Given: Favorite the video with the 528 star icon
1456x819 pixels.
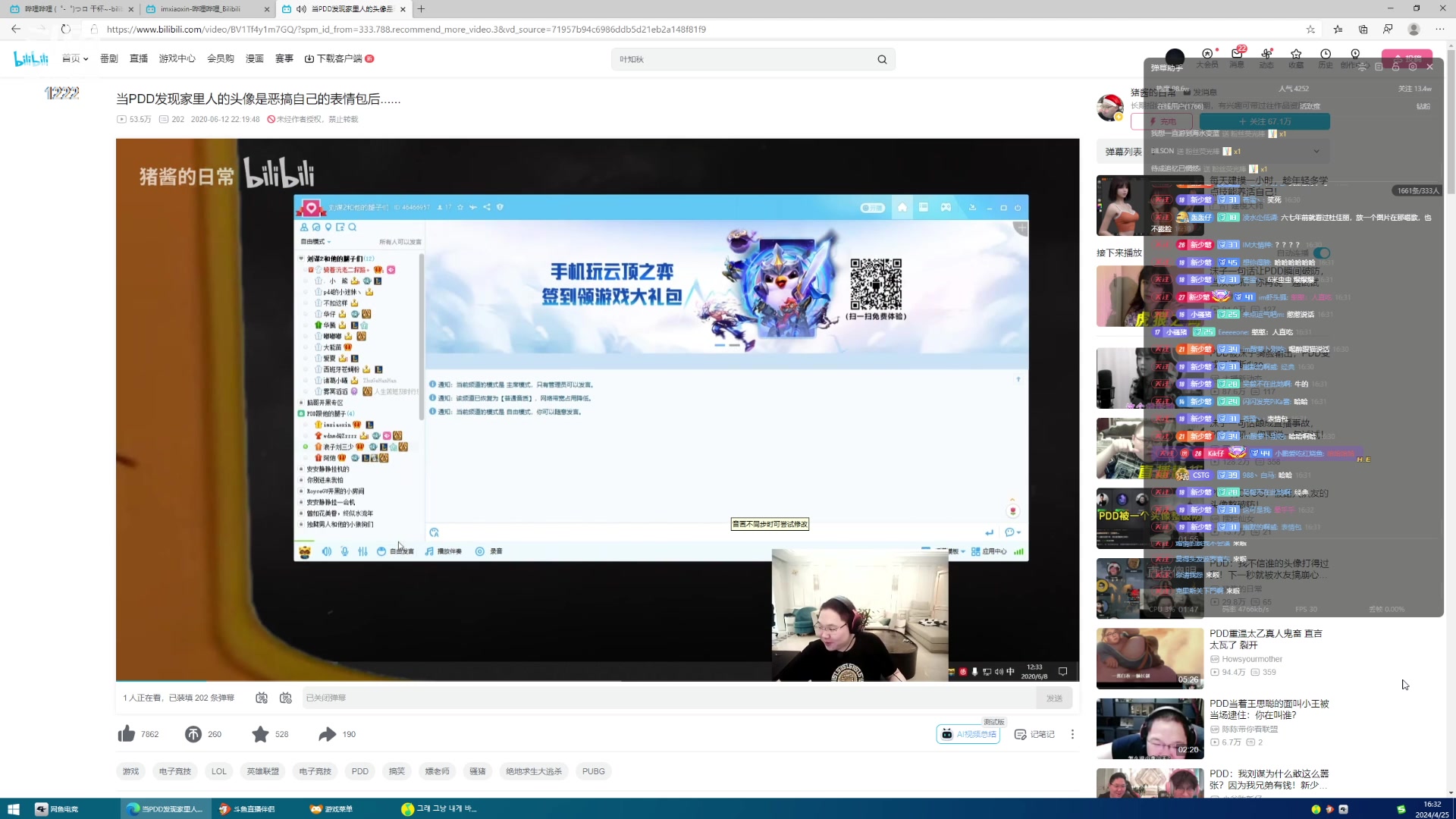Looking at the screenshot, I should point(260,733).
